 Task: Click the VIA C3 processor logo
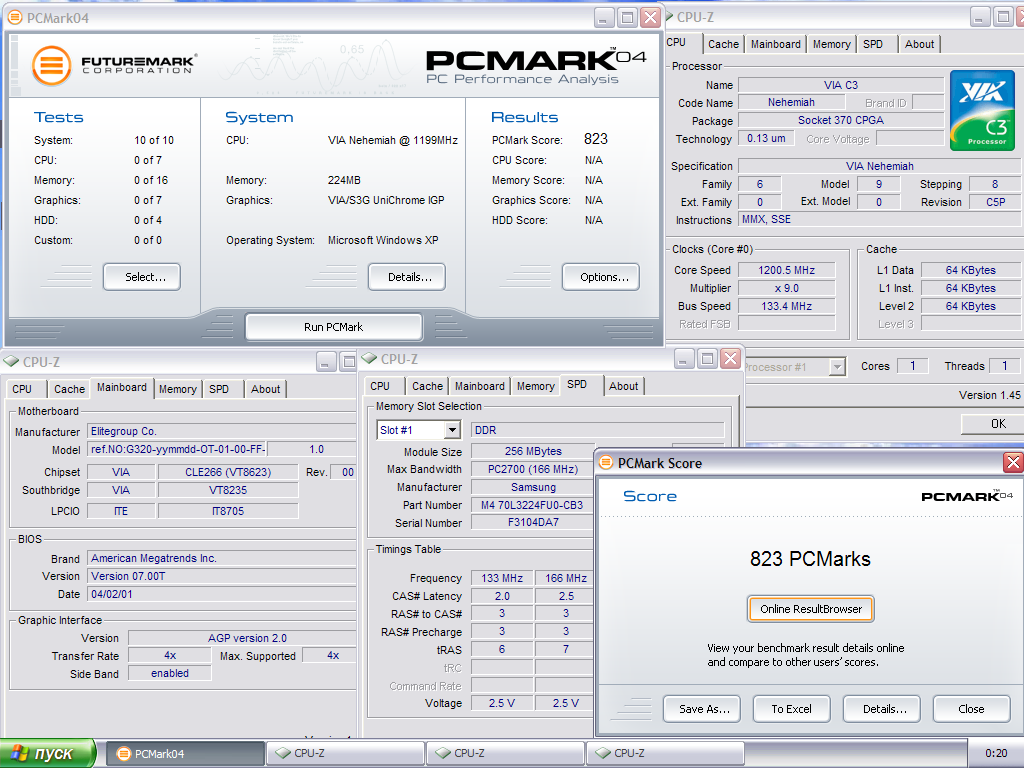coord(982,111)
